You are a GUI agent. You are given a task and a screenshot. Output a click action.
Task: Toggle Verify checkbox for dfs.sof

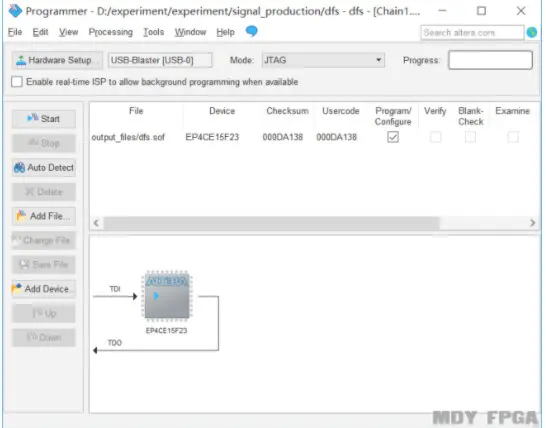[x=435, y=137]
